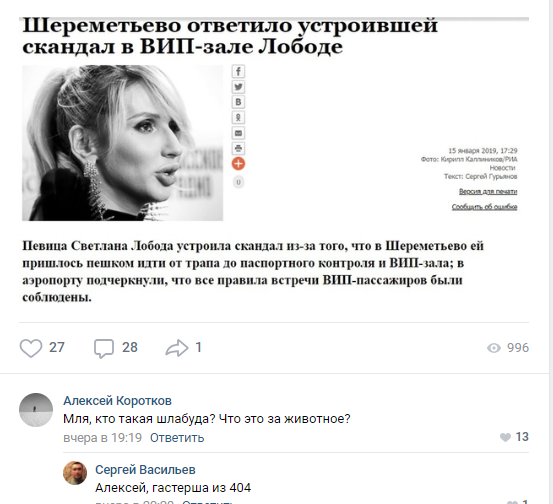Screen dimensions: 553x504
Task: Share article via VK icon
Action: click(x=238, y=102)
